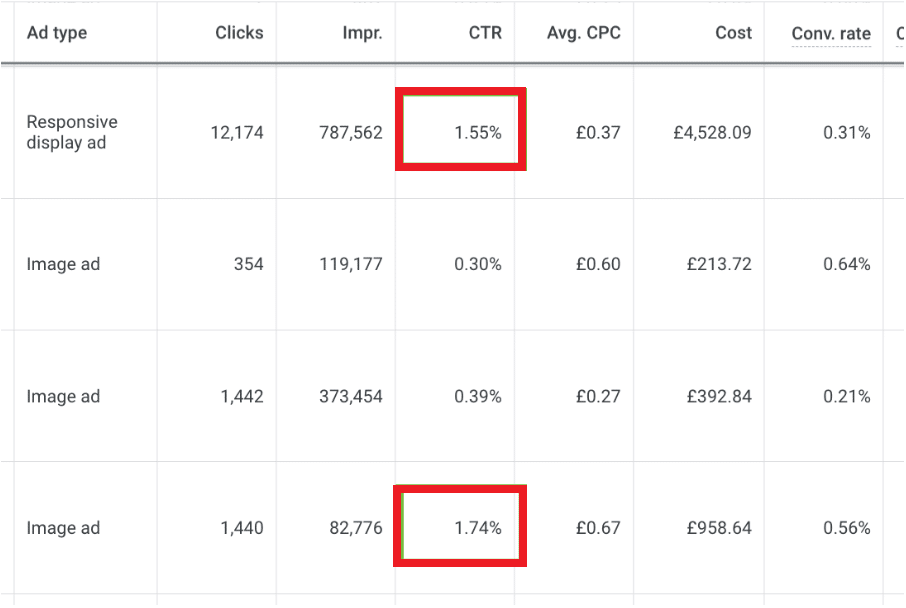The height and width of the screenshot is (608, 906).
Task: Select the 12,174 clicks cell
Action: tap(237, 133)
